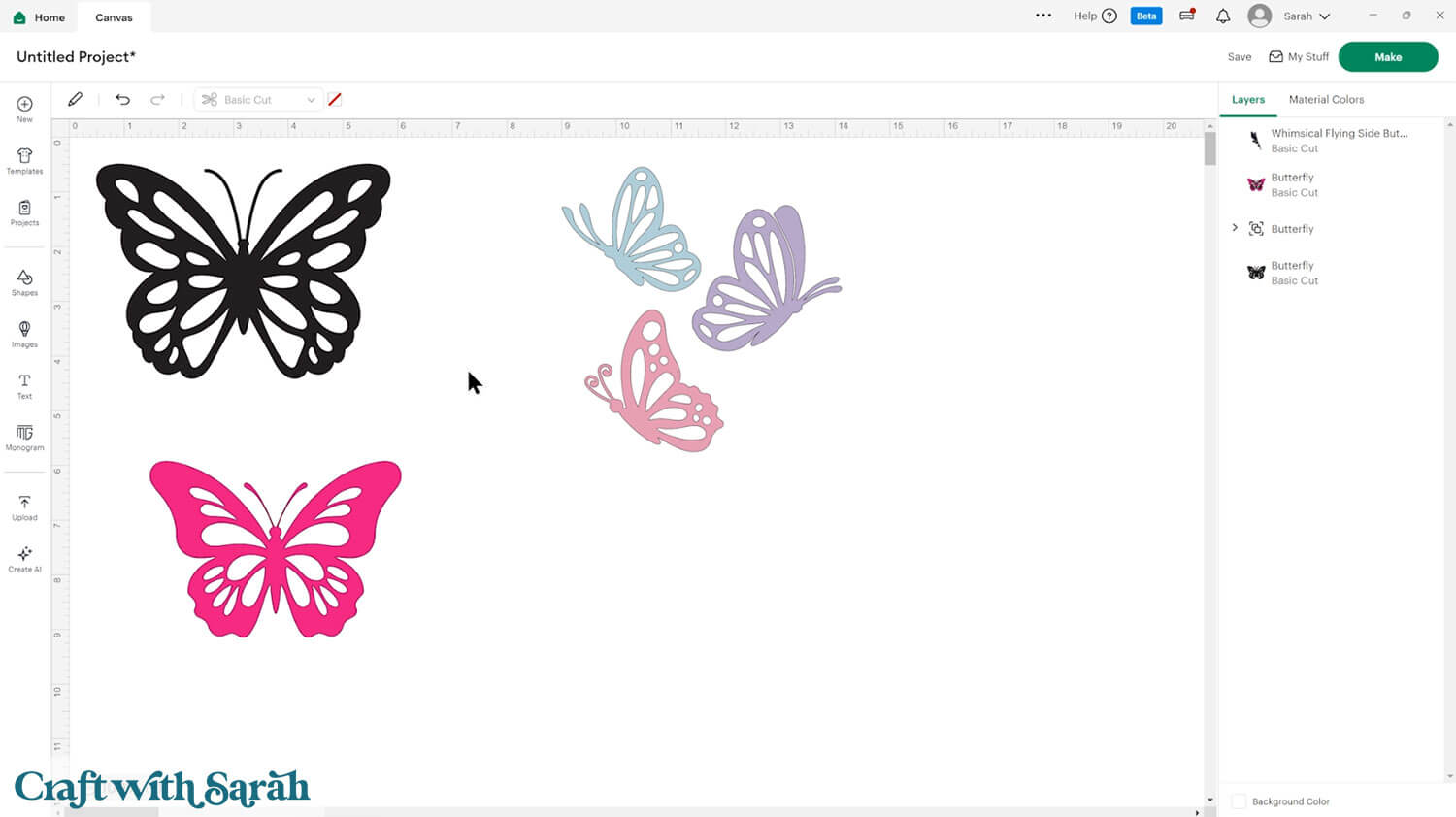
Task: Click the Basic Cut scissors icon
Action: pos(210,99)
